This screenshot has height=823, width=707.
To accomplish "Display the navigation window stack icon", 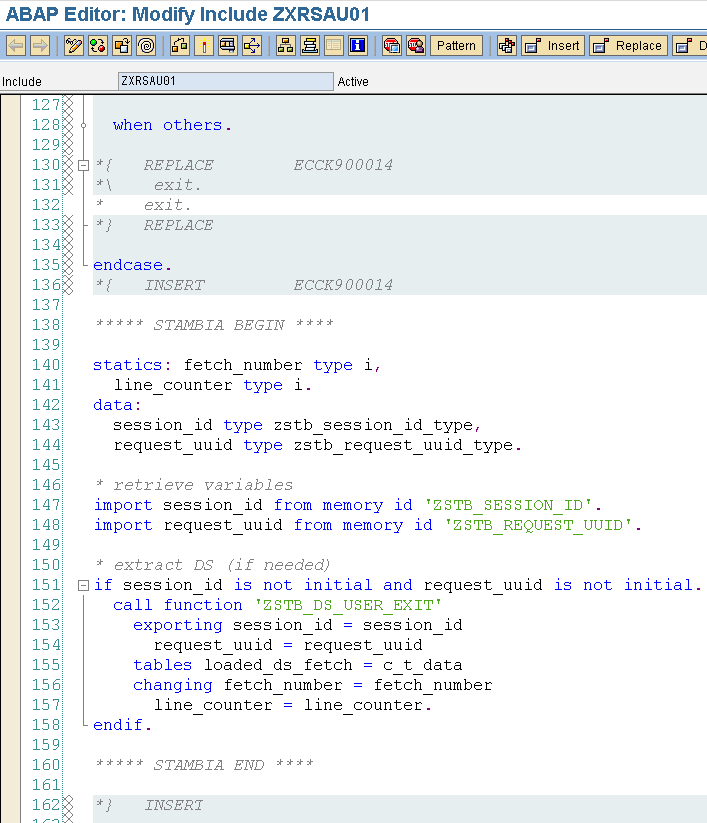I will point(310,46).
